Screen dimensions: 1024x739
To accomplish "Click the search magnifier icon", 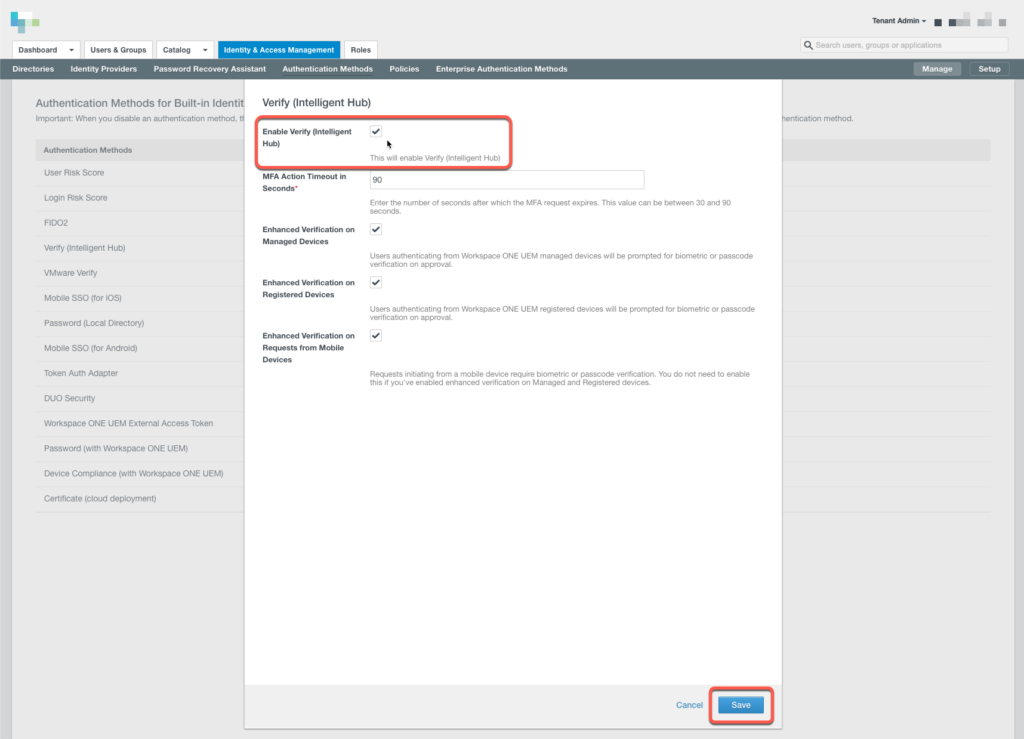I will pos(810,44).
